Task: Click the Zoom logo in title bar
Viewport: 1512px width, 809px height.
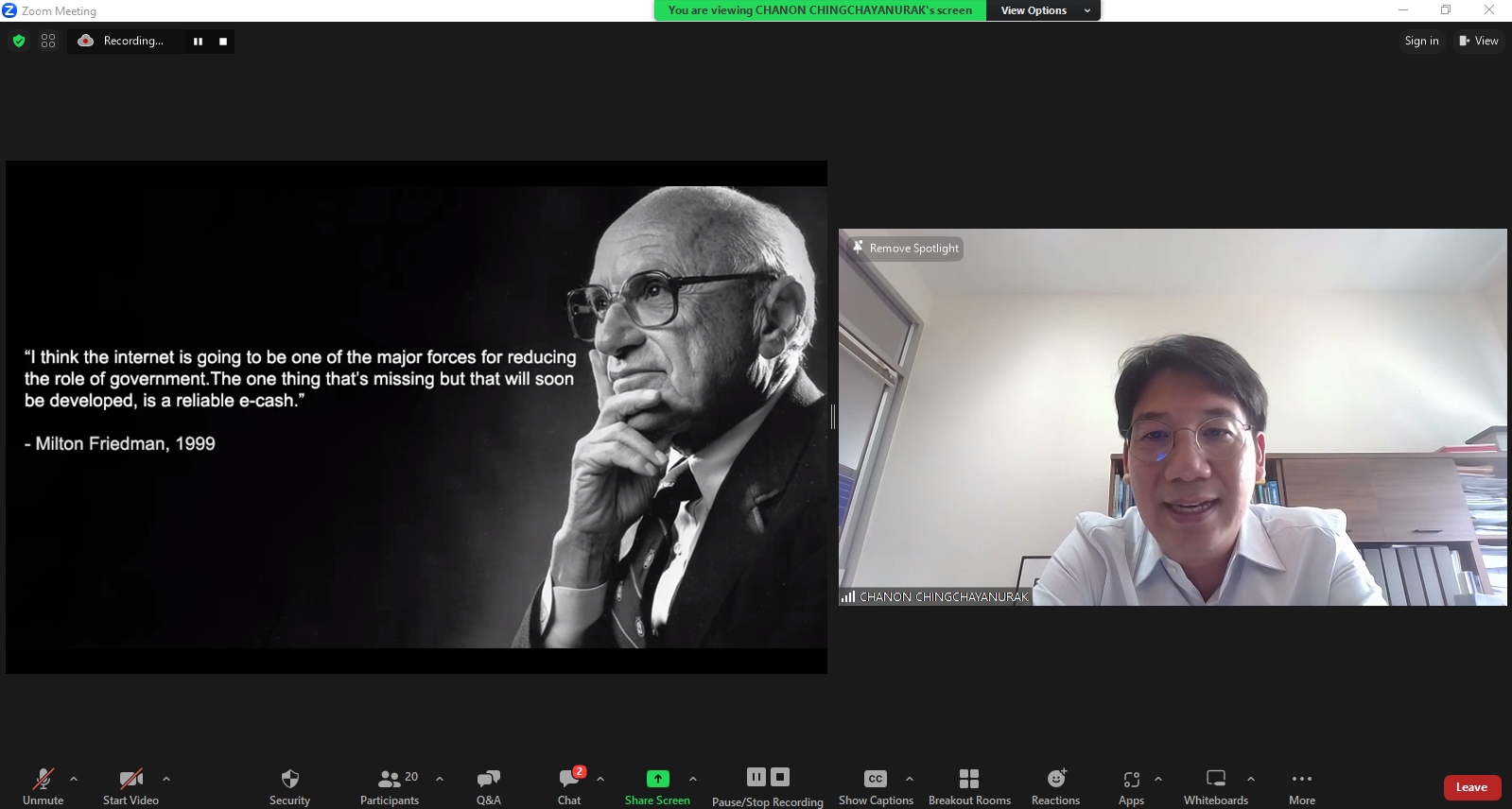Action: [x=9, y=10]
